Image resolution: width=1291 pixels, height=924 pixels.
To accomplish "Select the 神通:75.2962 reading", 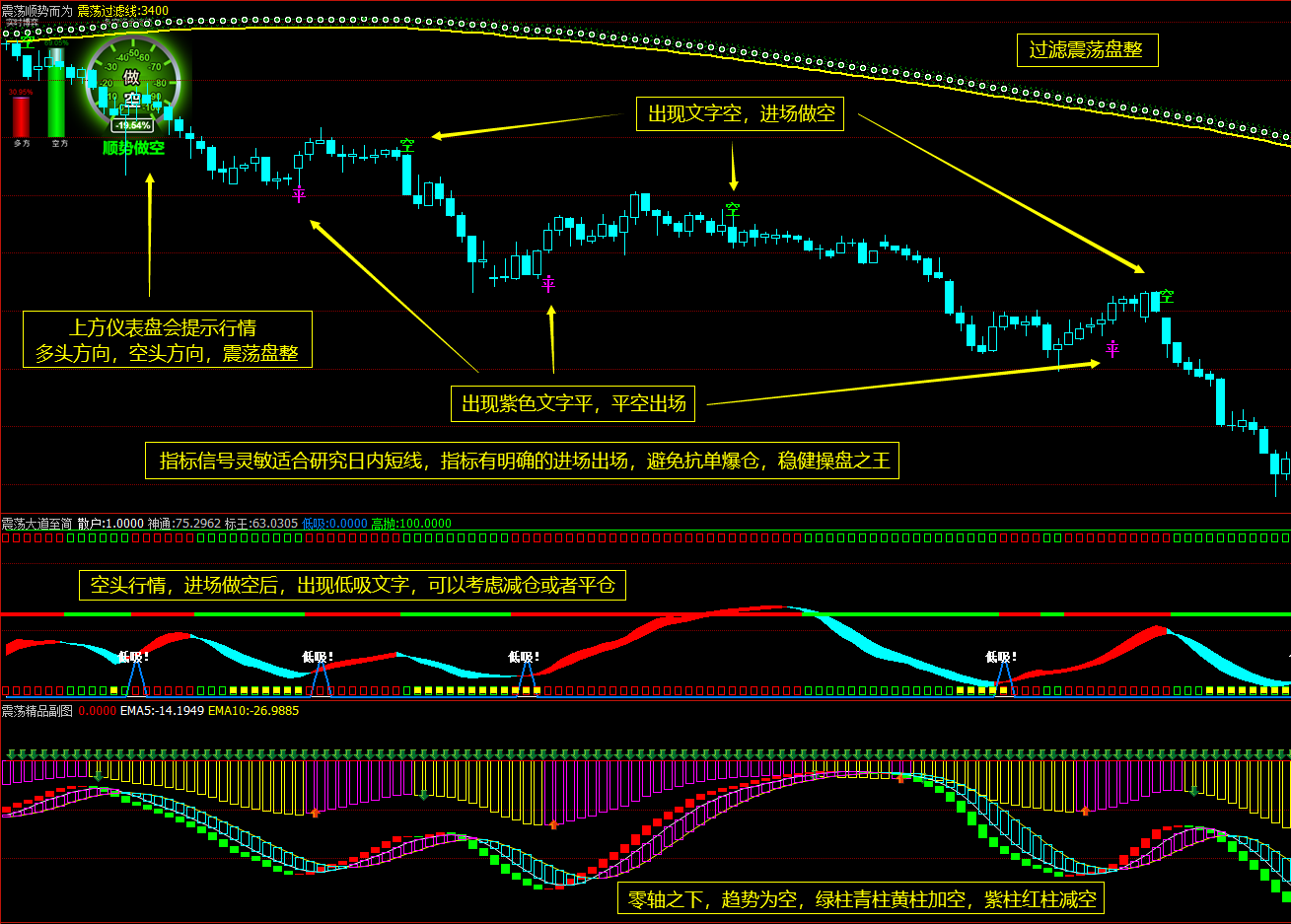I will pos(184,524).
